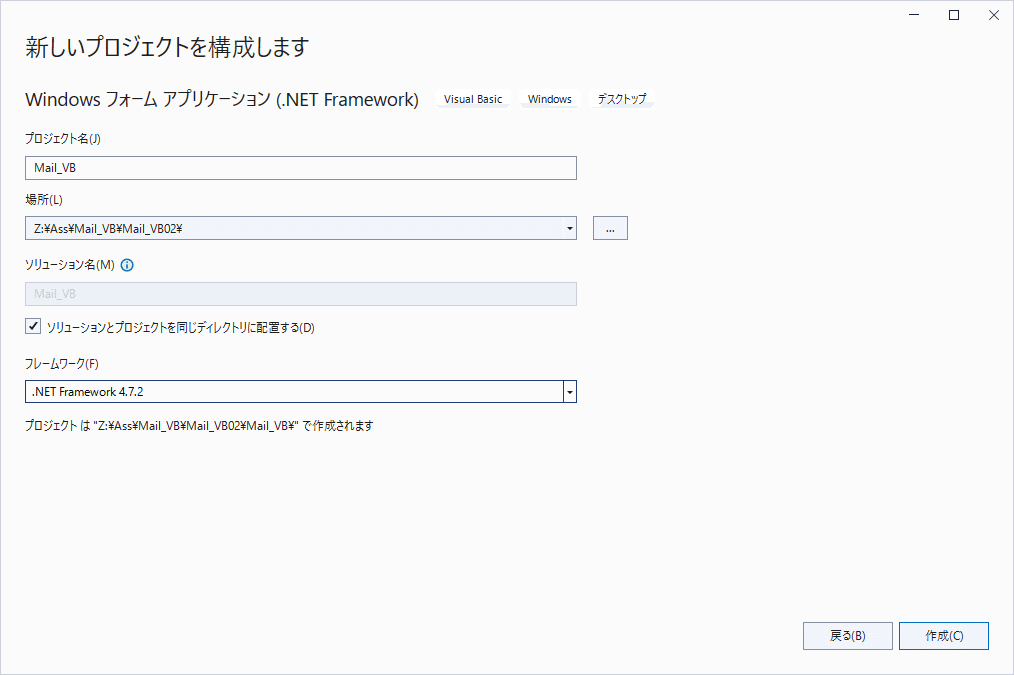The image size is (1014, 675).
Task: Open the location path dropdown arrow
Action: tap(569, 228)
